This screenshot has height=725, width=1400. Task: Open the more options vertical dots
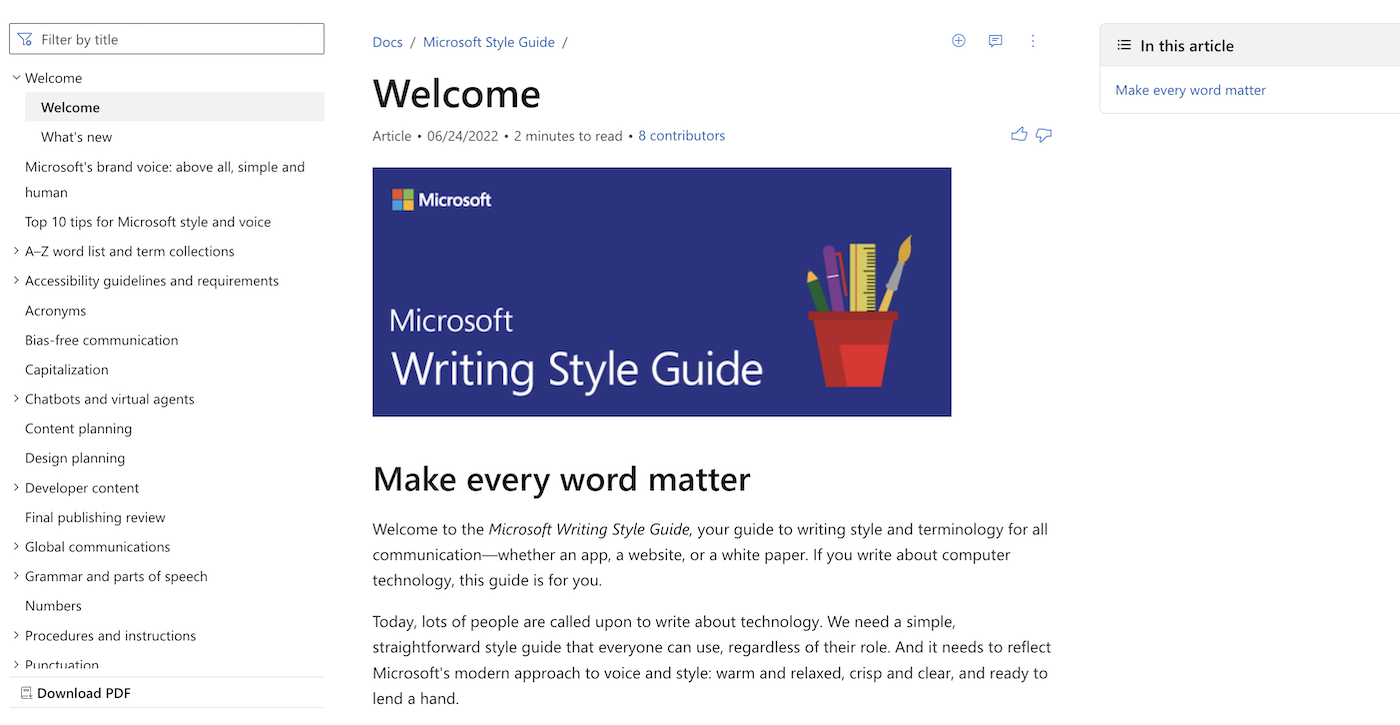point(1033,41)
